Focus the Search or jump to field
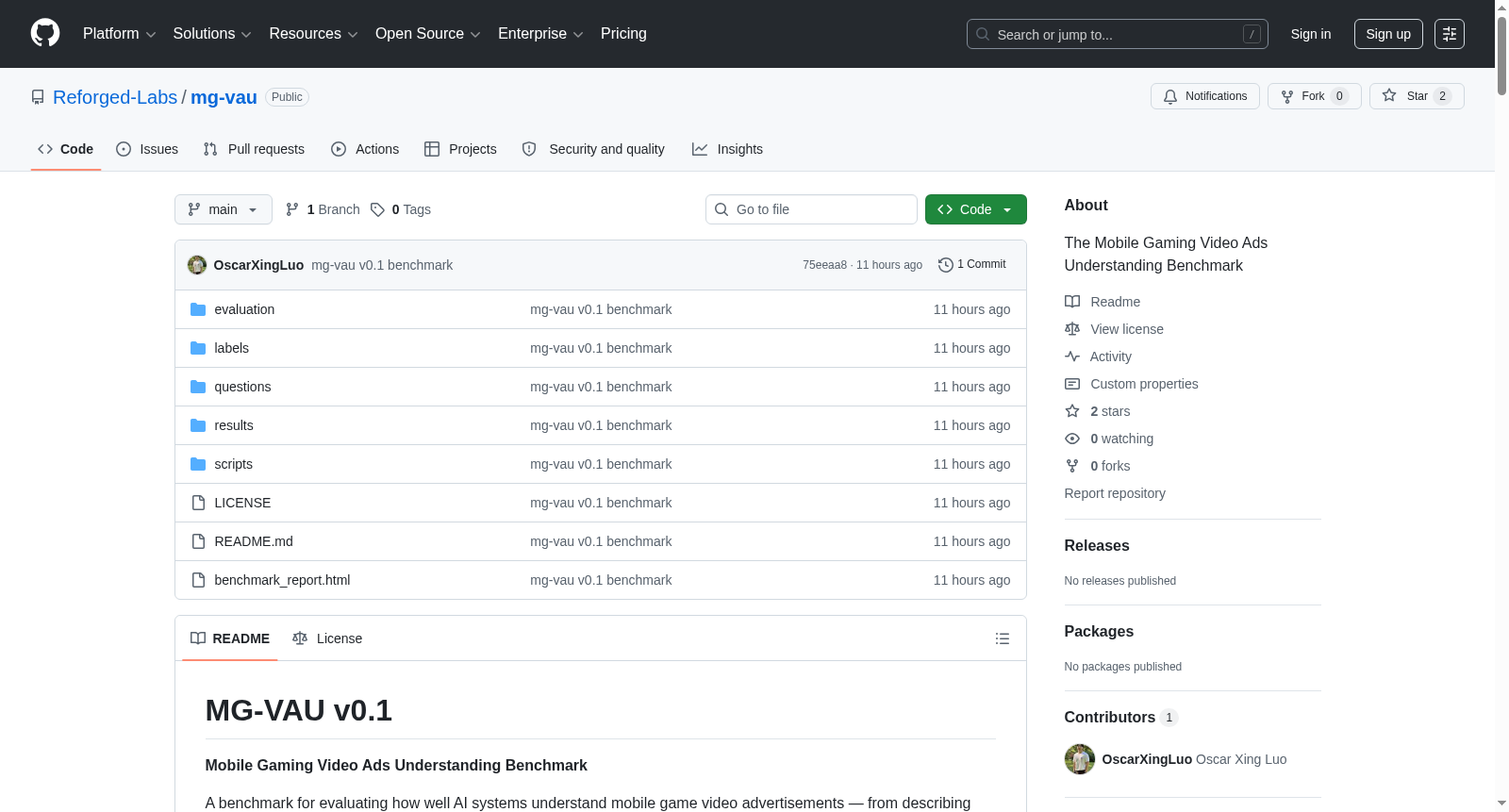 [x=1118, y=34]
